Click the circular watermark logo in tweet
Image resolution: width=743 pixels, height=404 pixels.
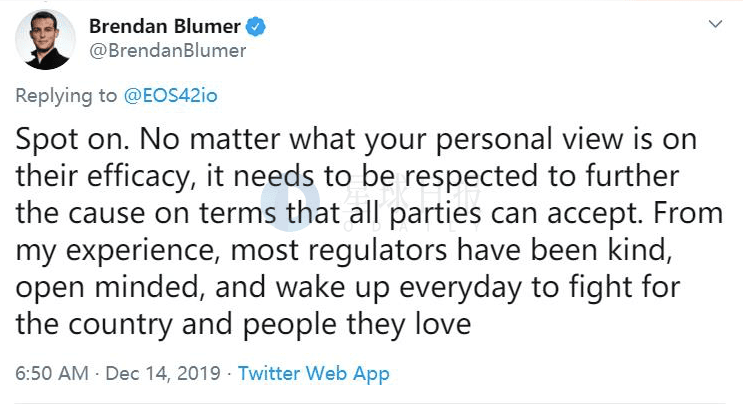pos(290,201)
